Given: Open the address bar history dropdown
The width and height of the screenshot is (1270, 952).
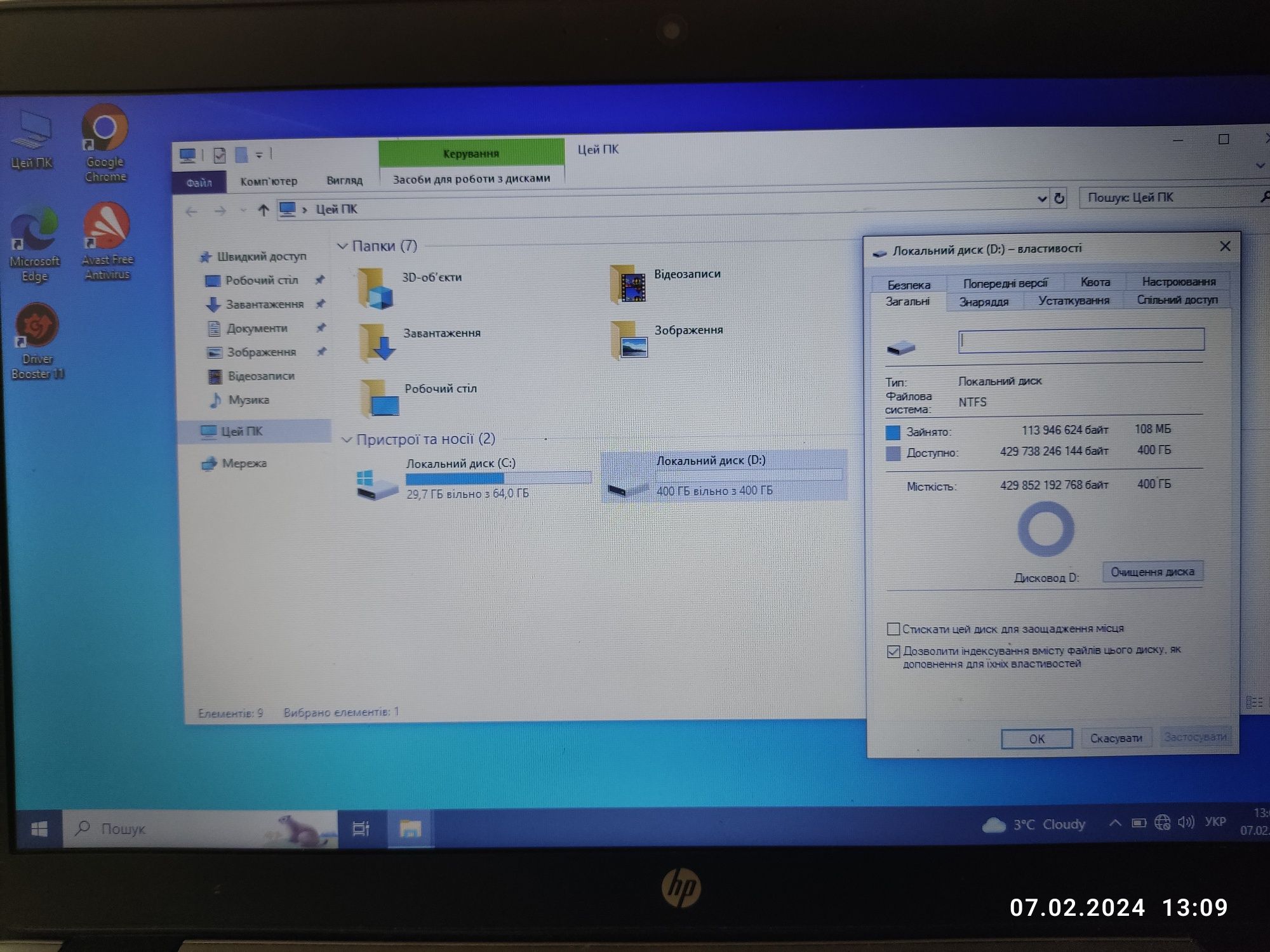Looking at the screenshot, I should click(x=1042, y=199).
